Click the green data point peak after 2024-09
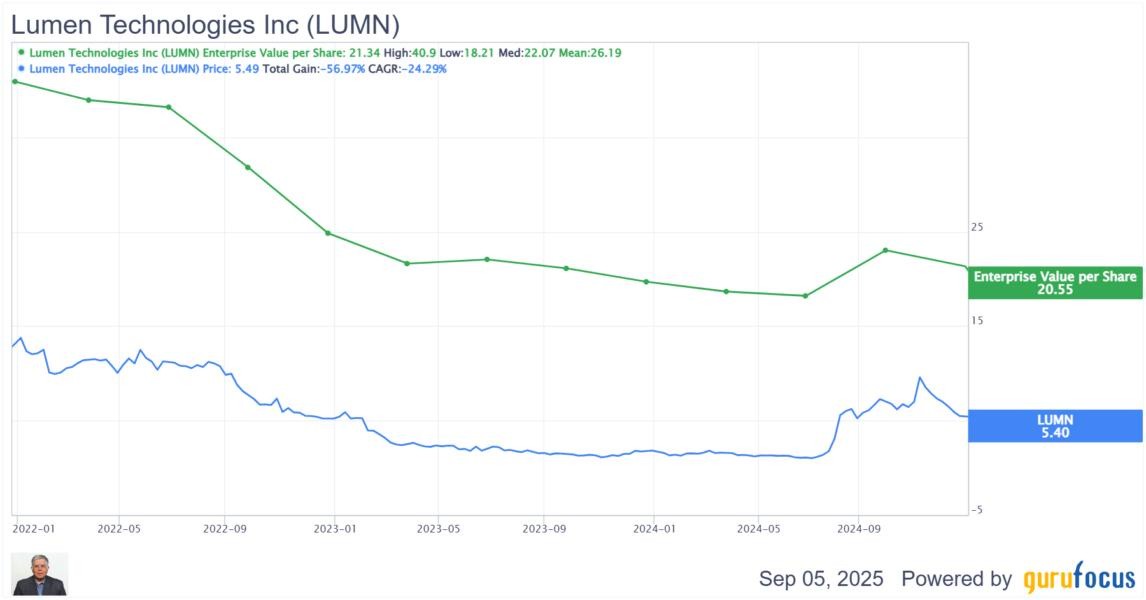The height and width of the screenshot is (600, 1146). [886, 250]
